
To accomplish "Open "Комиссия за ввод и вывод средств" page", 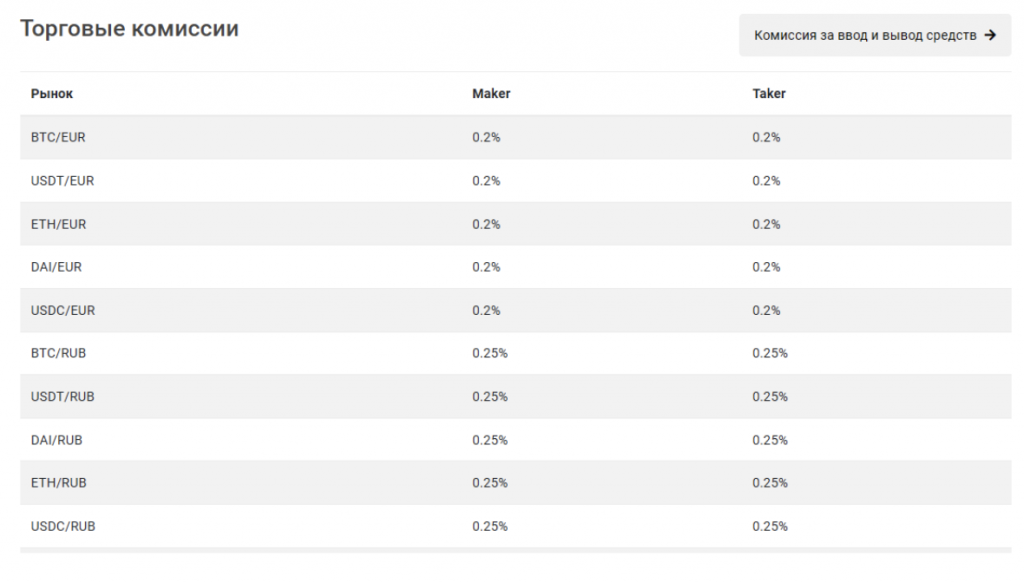I will (x=865, y=35).
